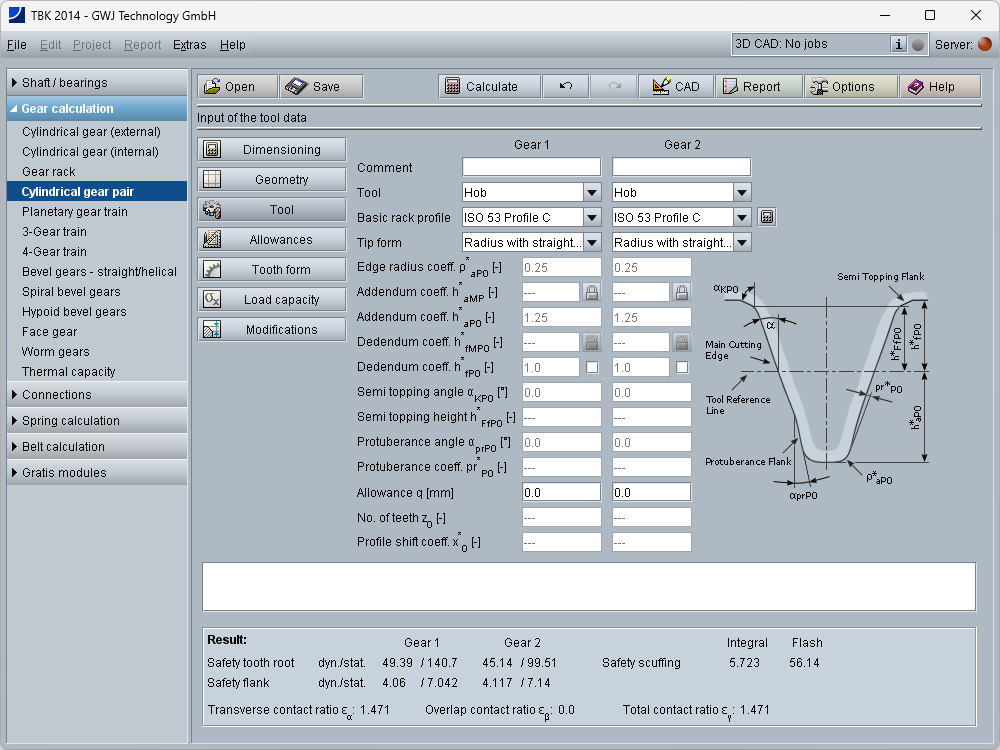The image size is (1000, 750).
Task: Toggle Gear 1 dedendum coefficient checkbox
Action: point(592,367)
